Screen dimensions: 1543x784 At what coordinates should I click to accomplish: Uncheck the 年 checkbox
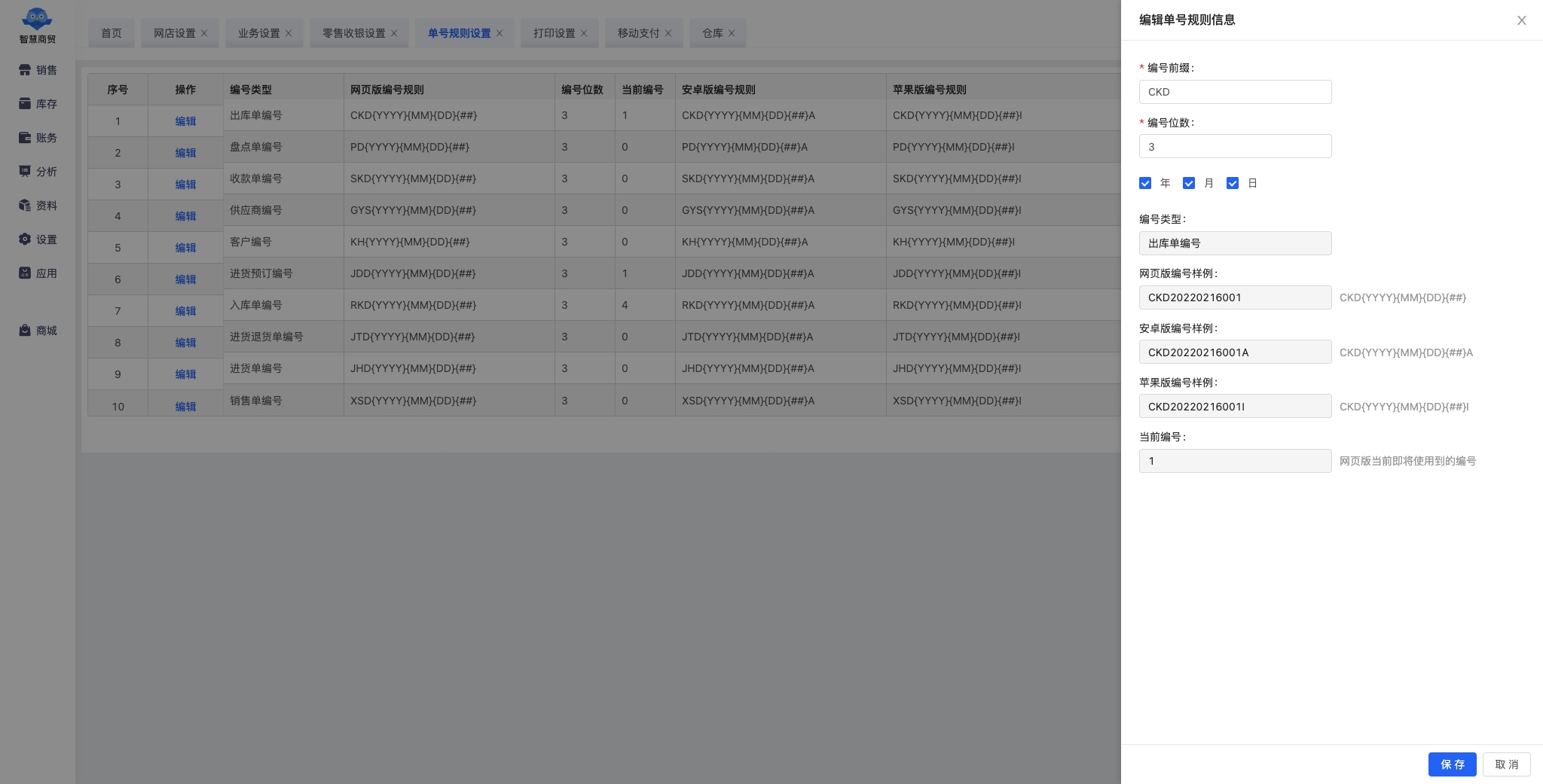1145,183
